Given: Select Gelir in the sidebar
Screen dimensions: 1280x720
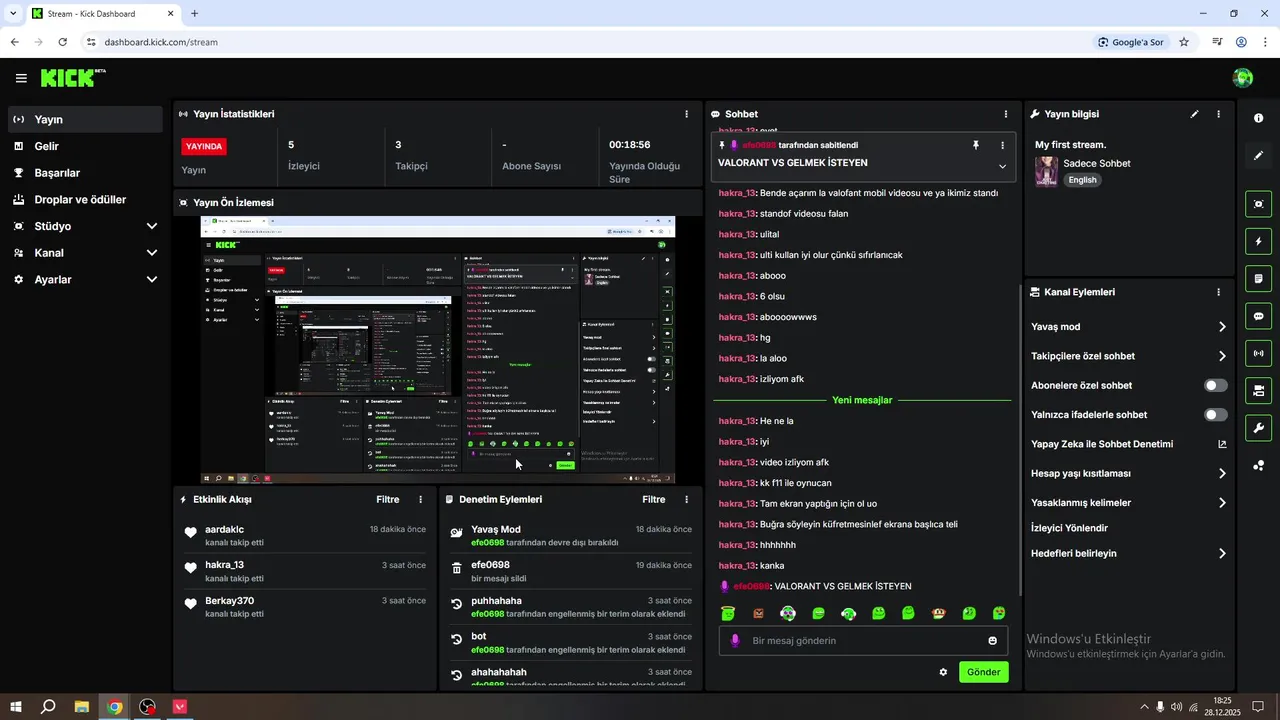Looking at the screenshot, I should tap(85, 146).
